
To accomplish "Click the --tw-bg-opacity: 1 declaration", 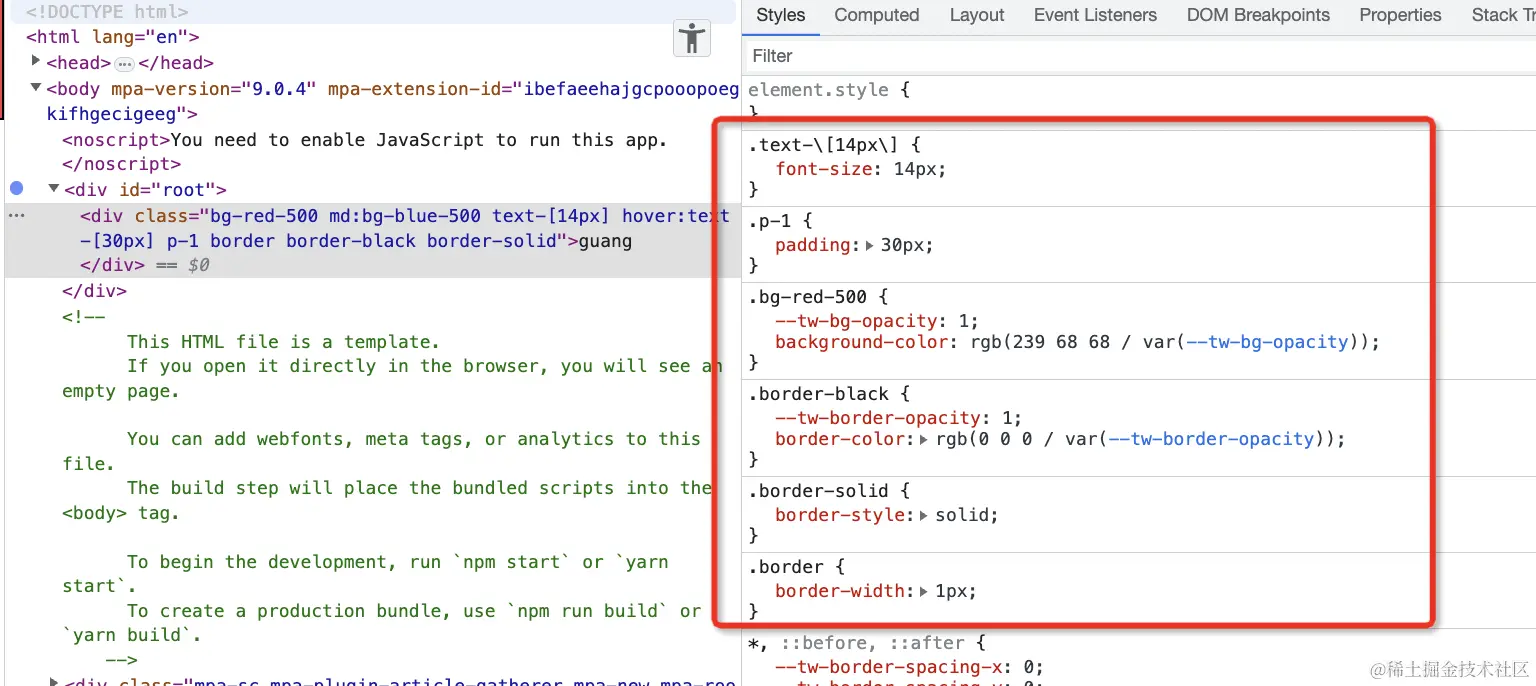I will (877, 321).
